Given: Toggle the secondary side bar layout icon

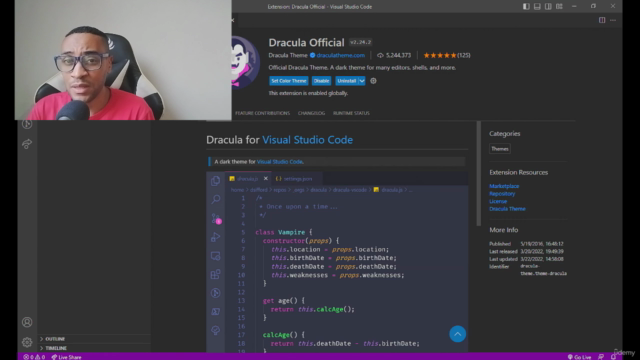Looking at the screenshot, I should (x=548, y=7).
